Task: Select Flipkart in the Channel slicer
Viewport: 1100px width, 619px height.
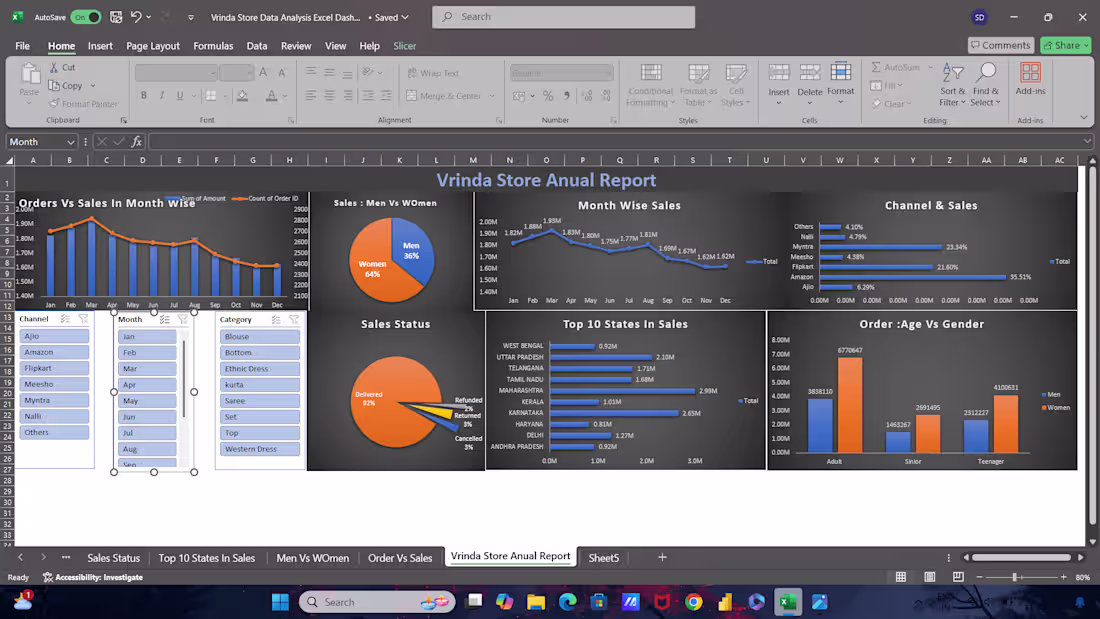Action: point(54,368)
